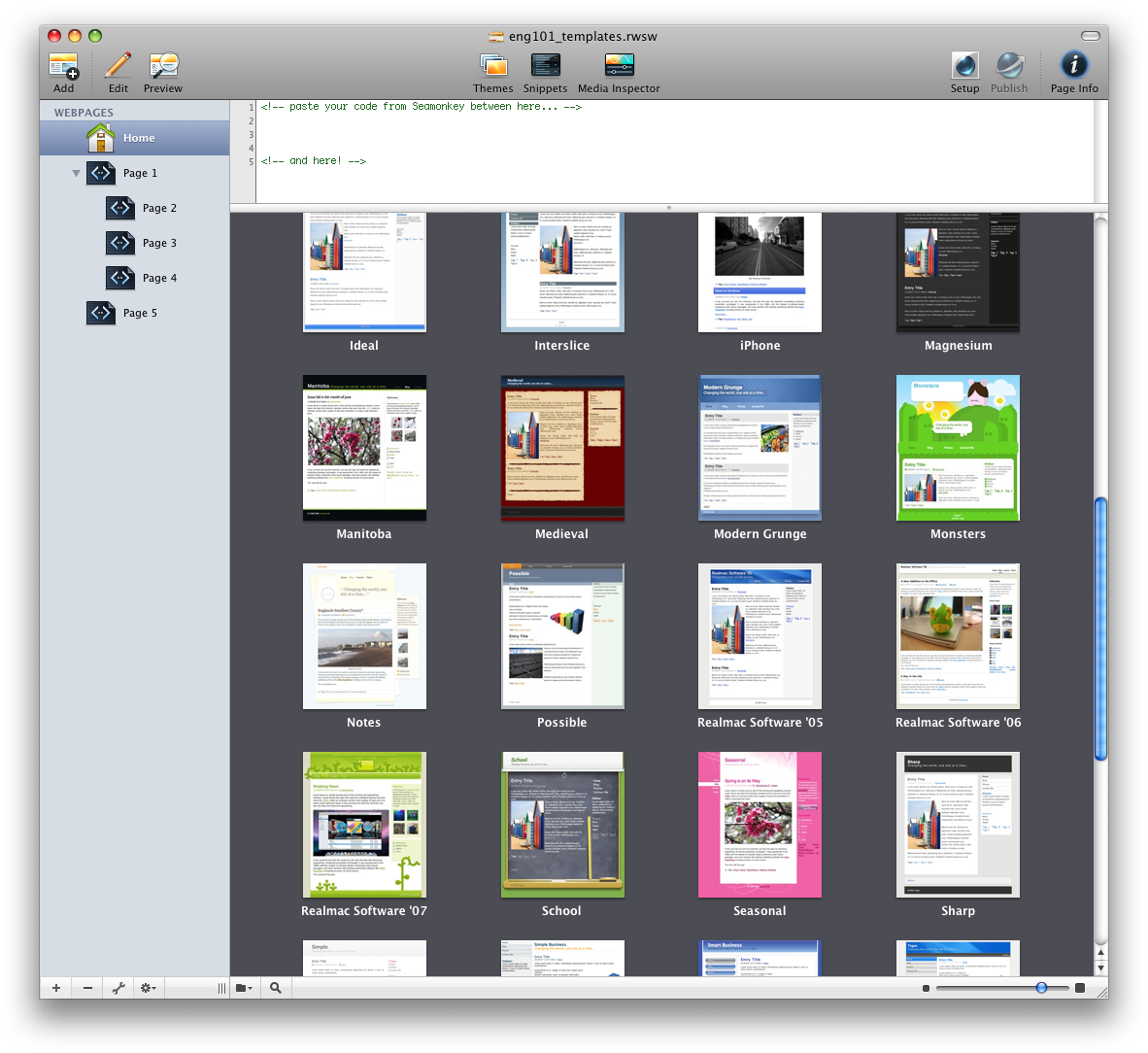Open the gear action menu
This screenshot has width=1148, height=1053.
coord(149,988)
